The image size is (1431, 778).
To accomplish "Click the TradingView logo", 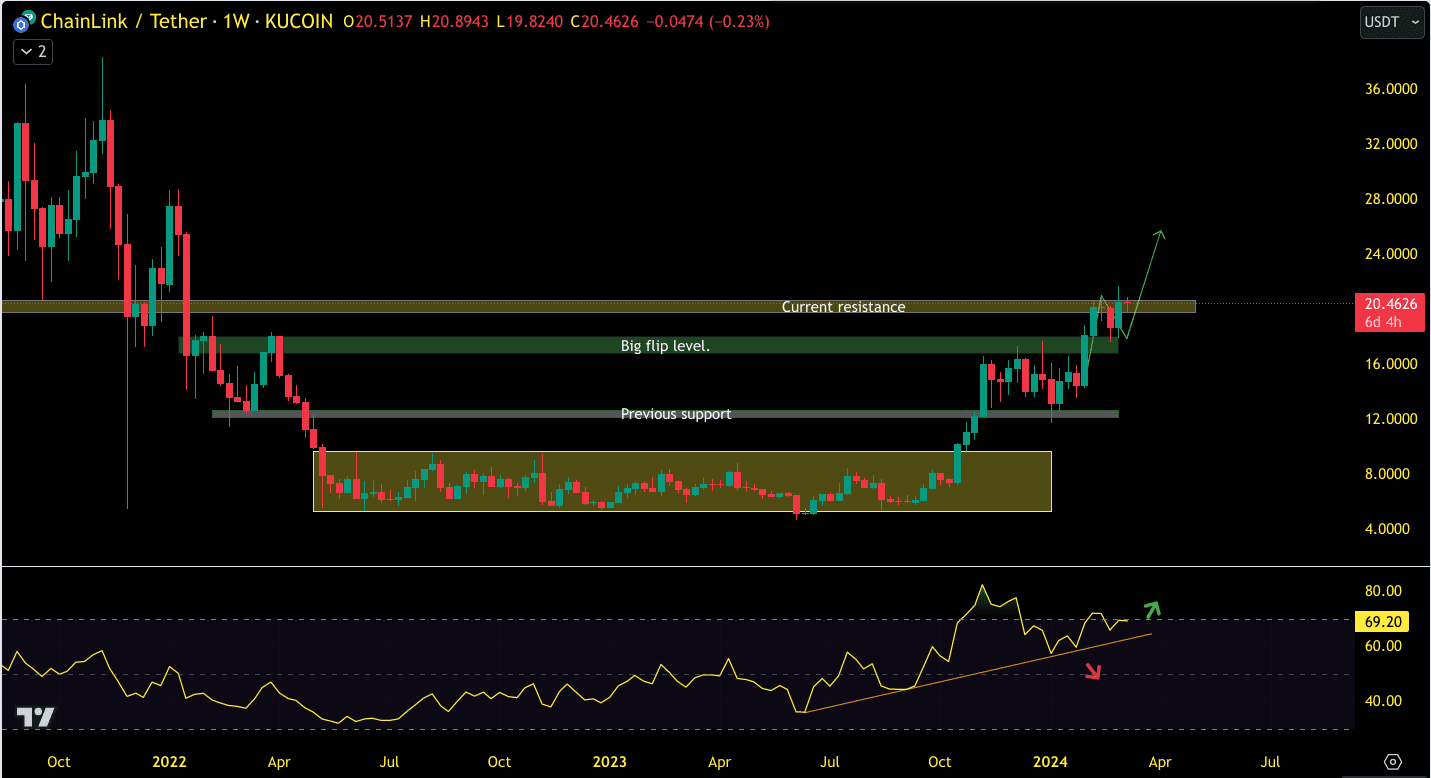I will click(x=35, y=717).
